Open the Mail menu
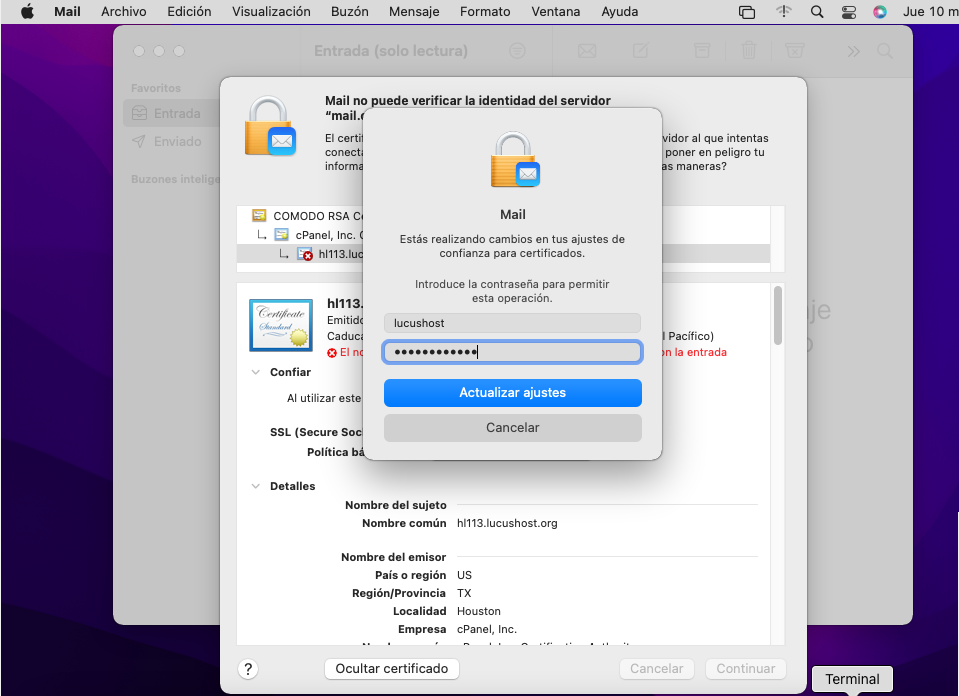Viewport: 959px width, 696px height. click(x=67, y=12)
